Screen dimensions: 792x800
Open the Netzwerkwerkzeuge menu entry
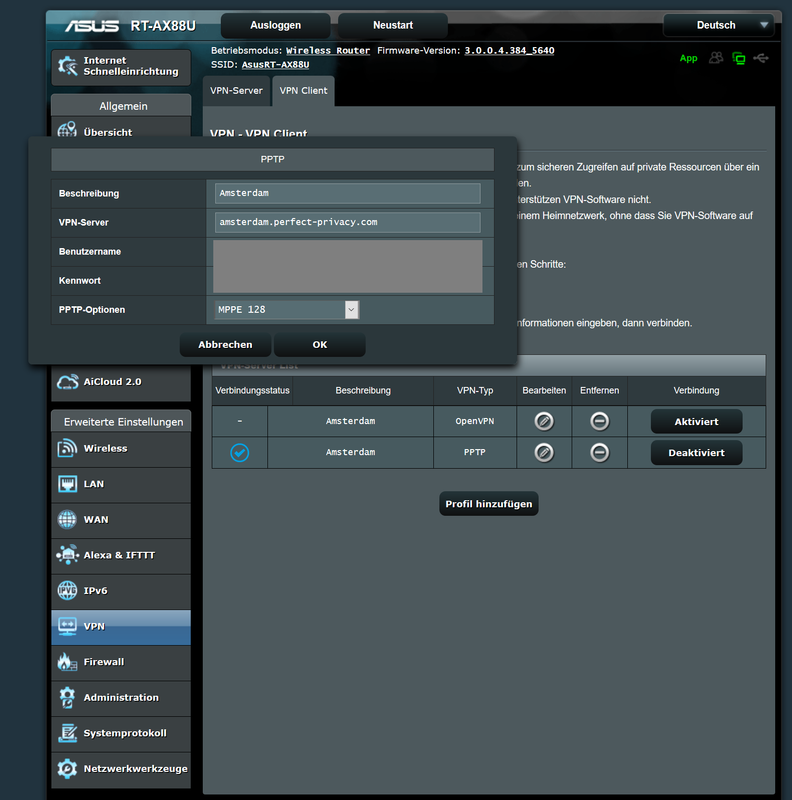pyautogui.click(x=121, y=769)
